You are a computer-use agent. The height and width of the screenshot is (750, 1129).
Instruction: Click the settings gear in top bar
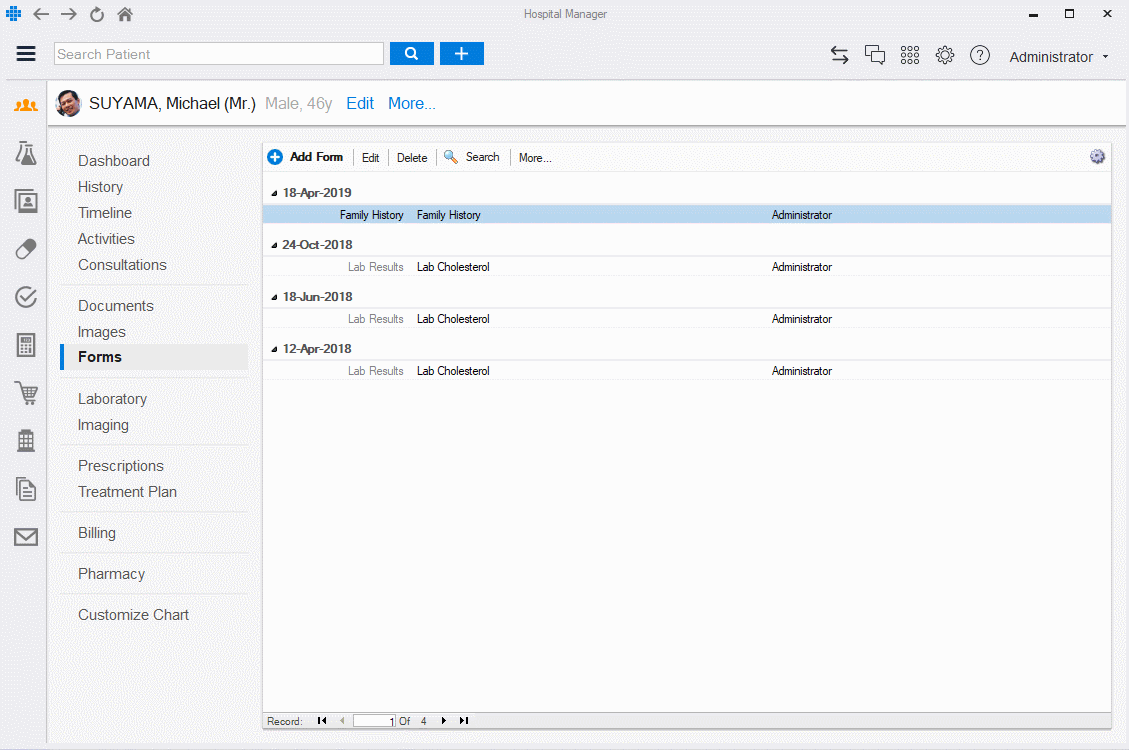point(944,56)
